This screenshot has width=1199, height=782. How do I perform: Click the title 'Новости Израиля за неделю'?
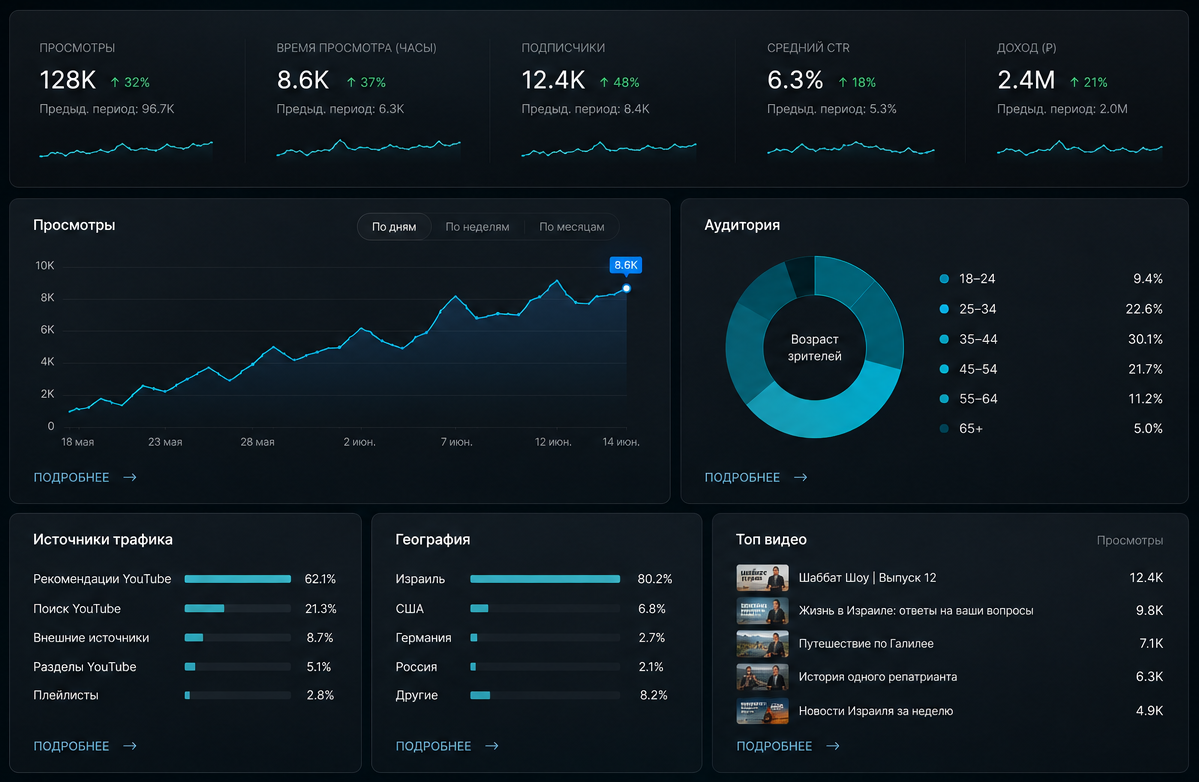pyautogui.click(x=876, y=711)
